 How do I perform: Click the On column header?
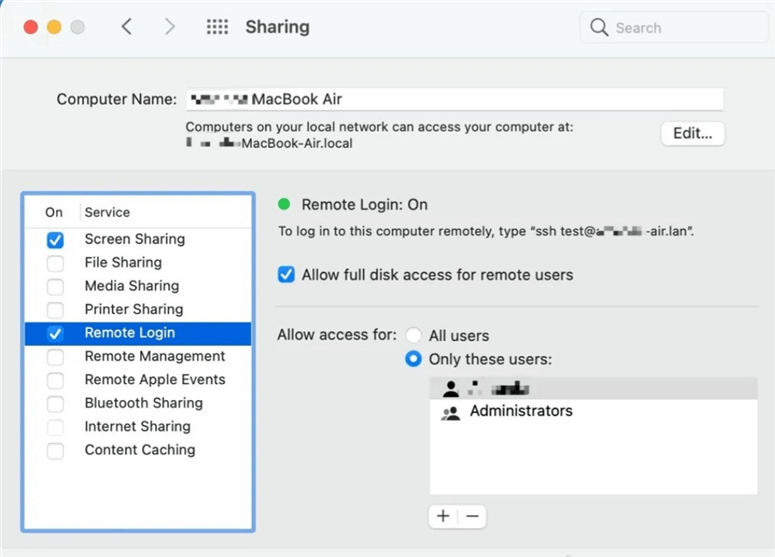54,213
